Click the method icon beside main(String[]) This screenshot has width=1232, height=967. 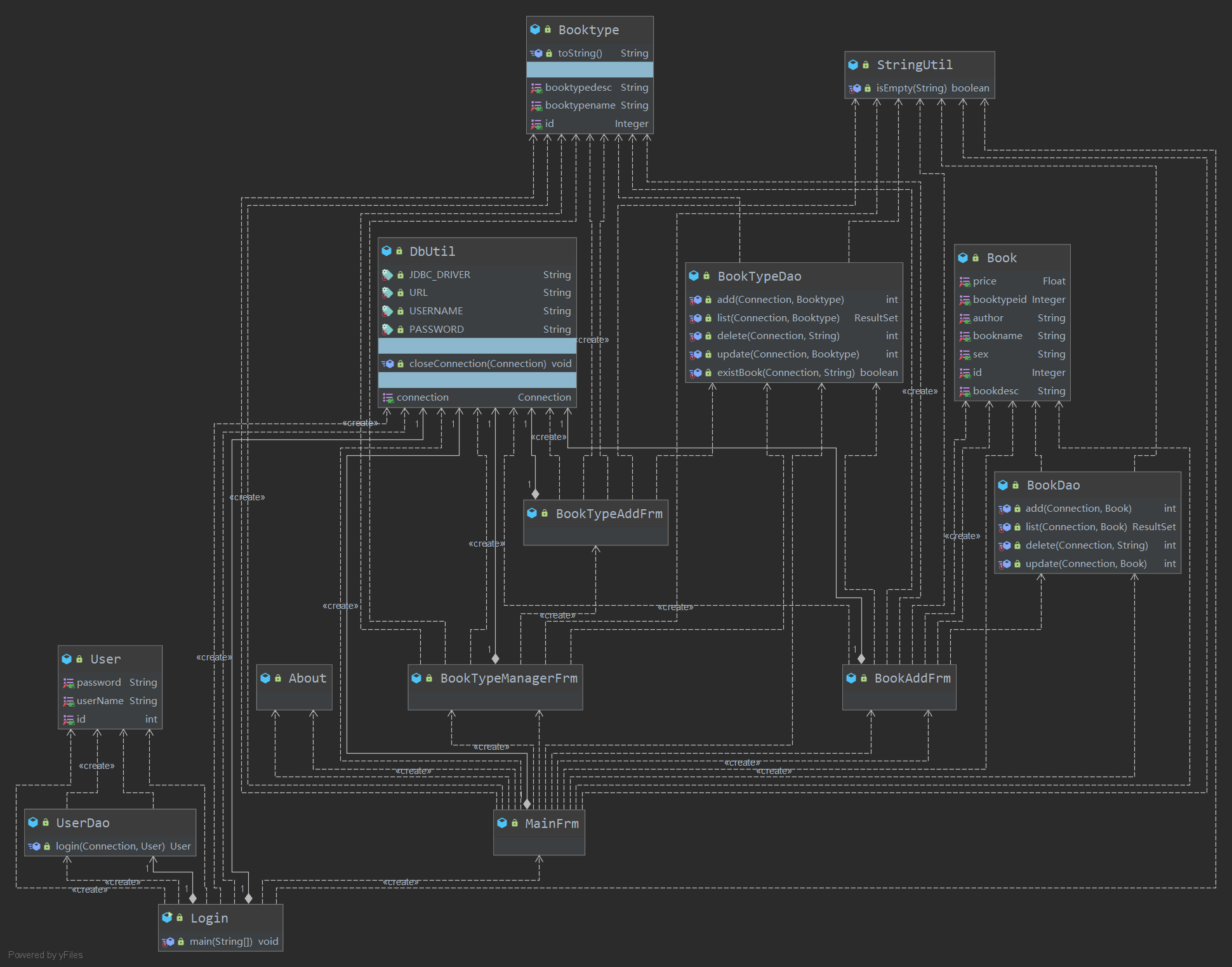[x=168, y=942]
